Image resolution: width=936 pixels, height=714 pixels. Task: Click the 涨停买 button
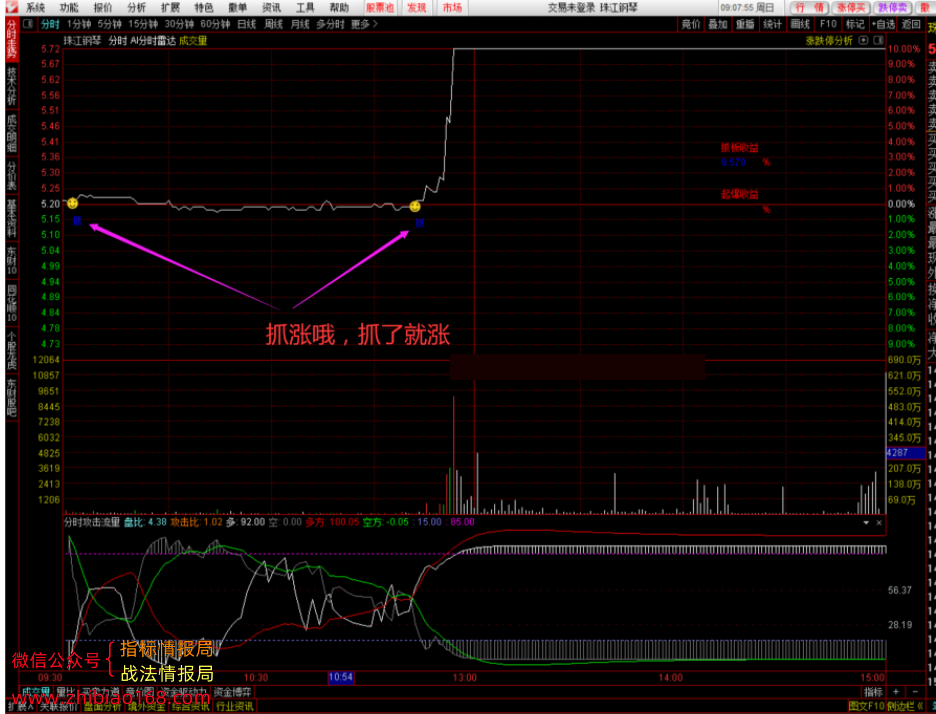pos(851,8)
